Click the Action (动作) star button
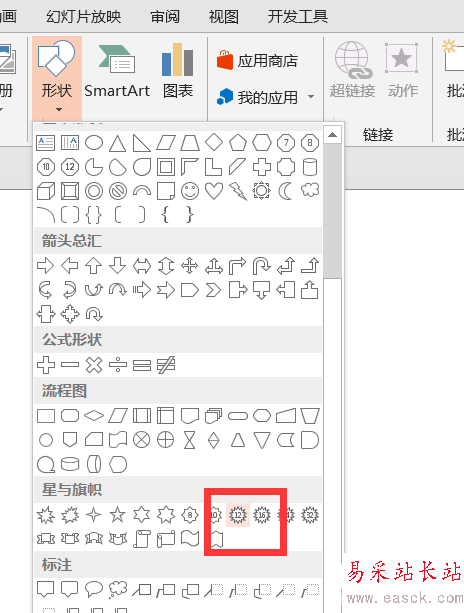464x613 pixels. pos(403,70)
